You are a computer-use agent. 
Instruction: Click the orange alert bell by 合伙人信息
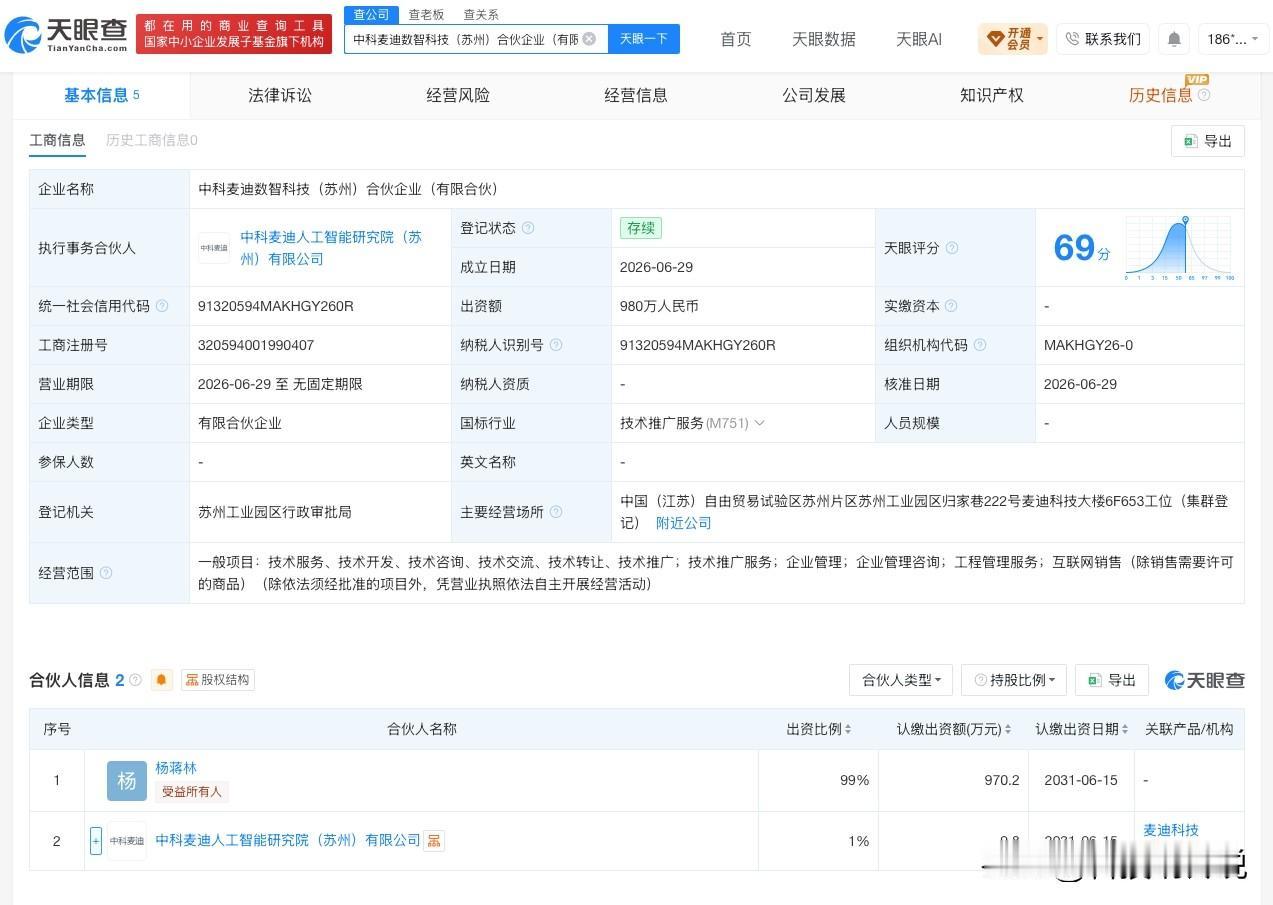(x=162, y=680)
